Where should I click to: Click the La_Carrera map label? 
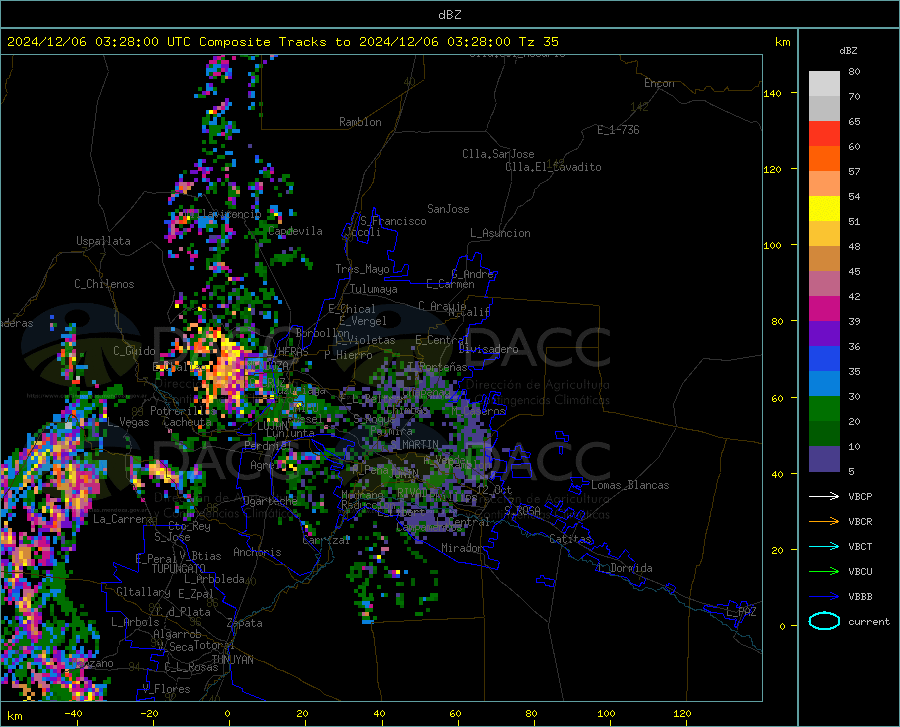click(123, 519)
